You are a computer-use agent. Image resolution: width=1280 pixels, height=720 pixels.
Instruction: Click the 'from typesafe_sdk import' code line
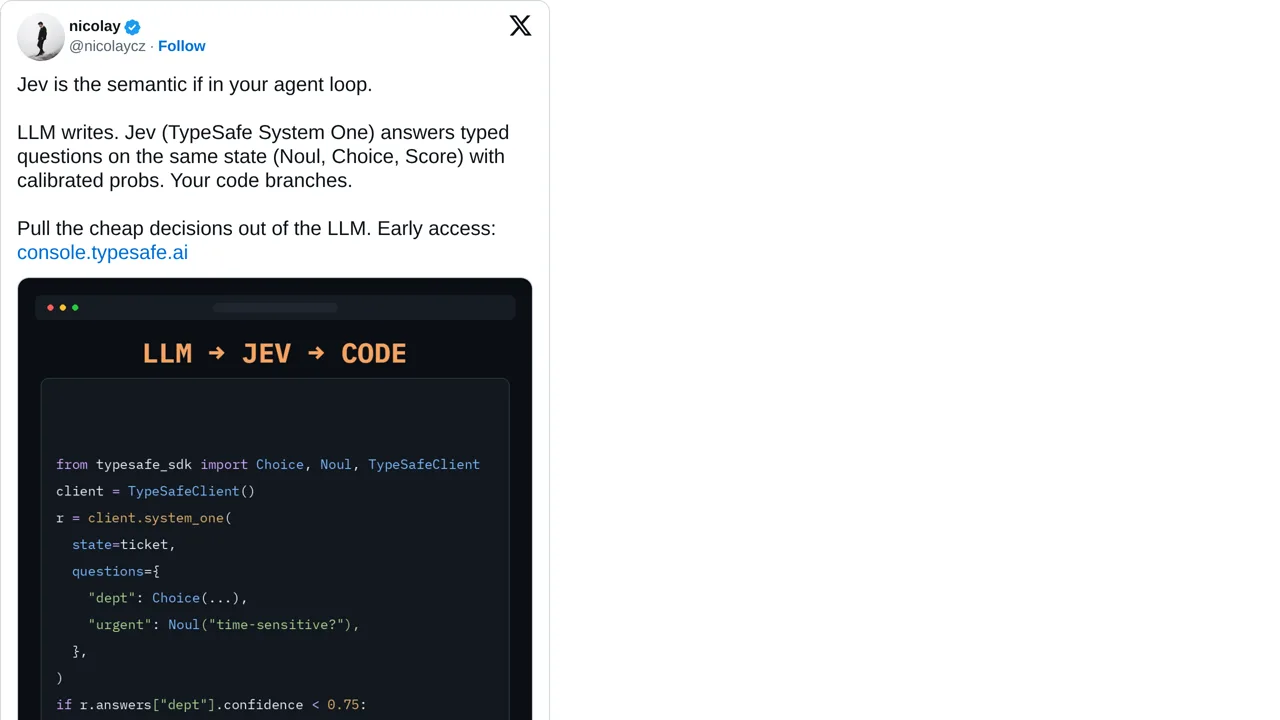click(x=268, y=464)
